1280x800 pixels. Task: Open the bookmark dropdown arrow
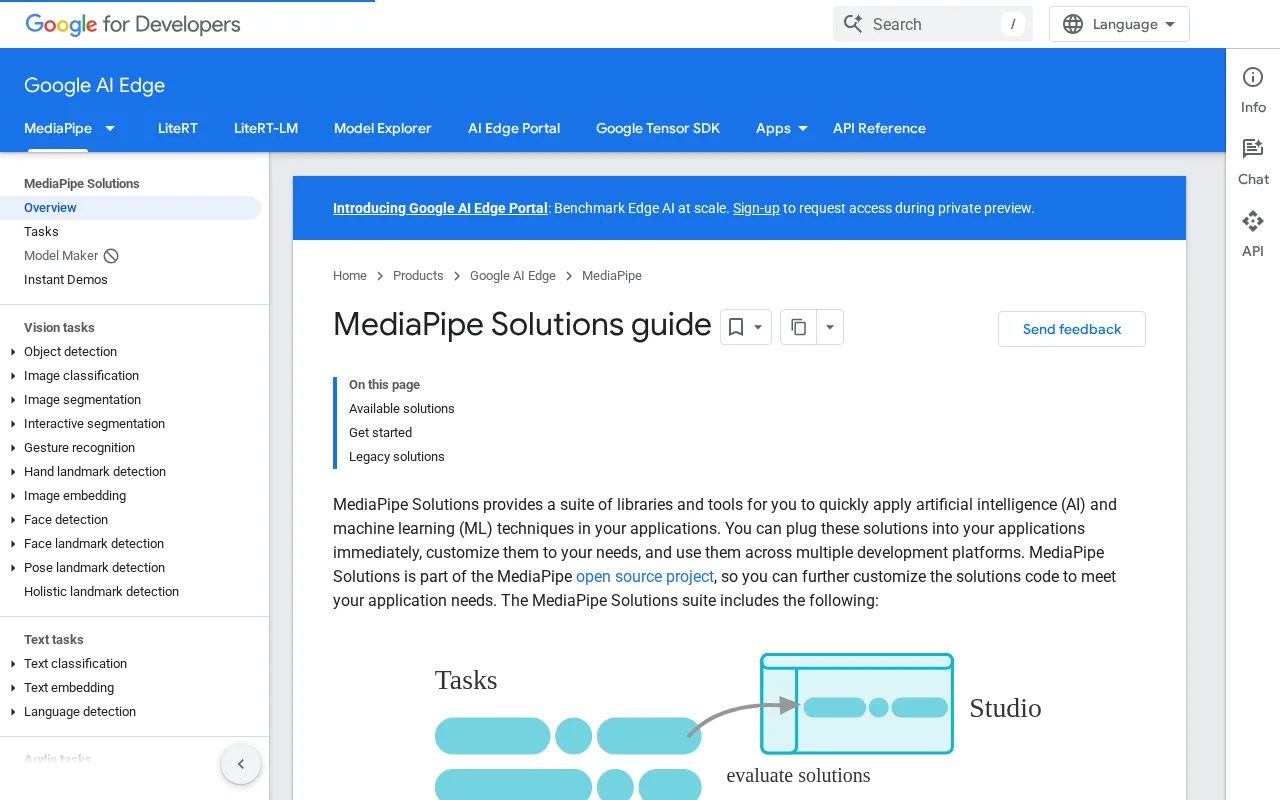click(x=758, y=327)
